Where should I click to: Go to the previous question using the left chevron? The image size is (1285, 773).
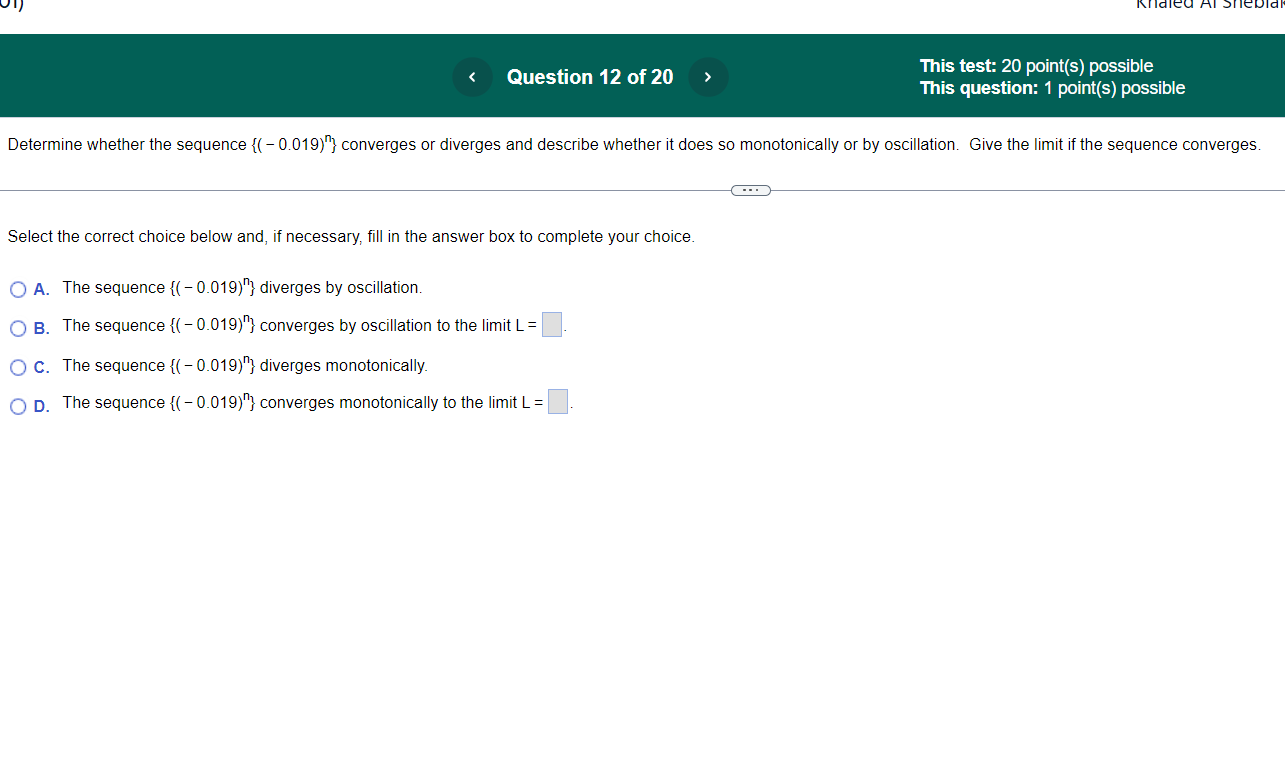471,76
